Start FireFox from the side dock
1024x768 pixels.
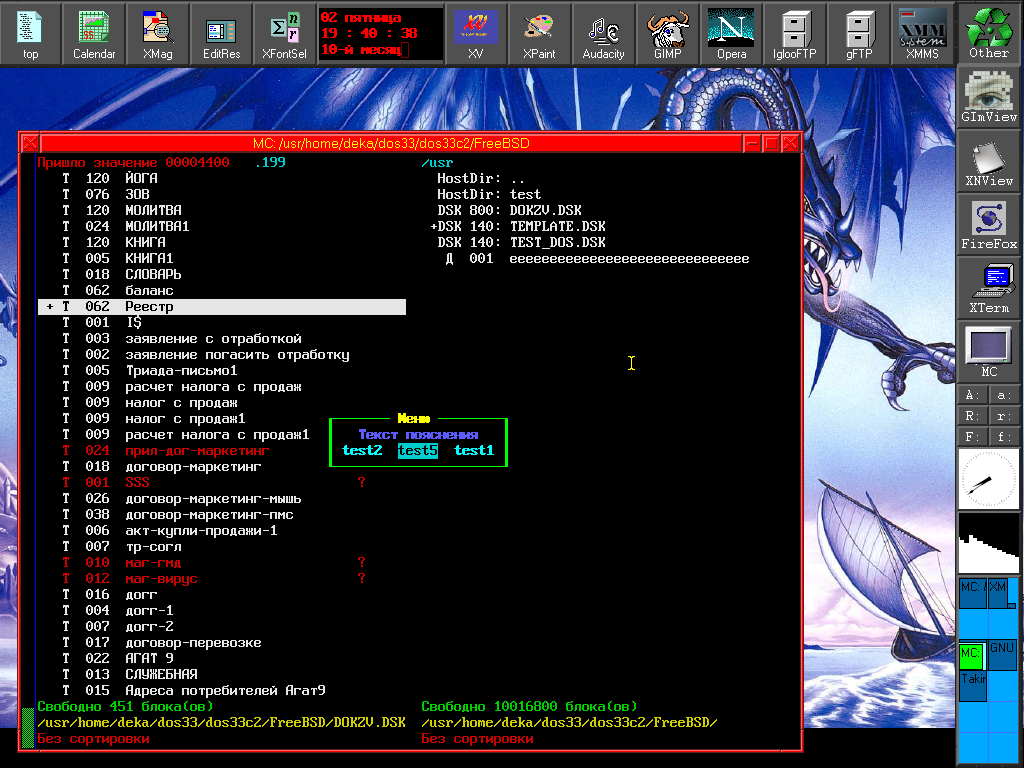(989, 223)
